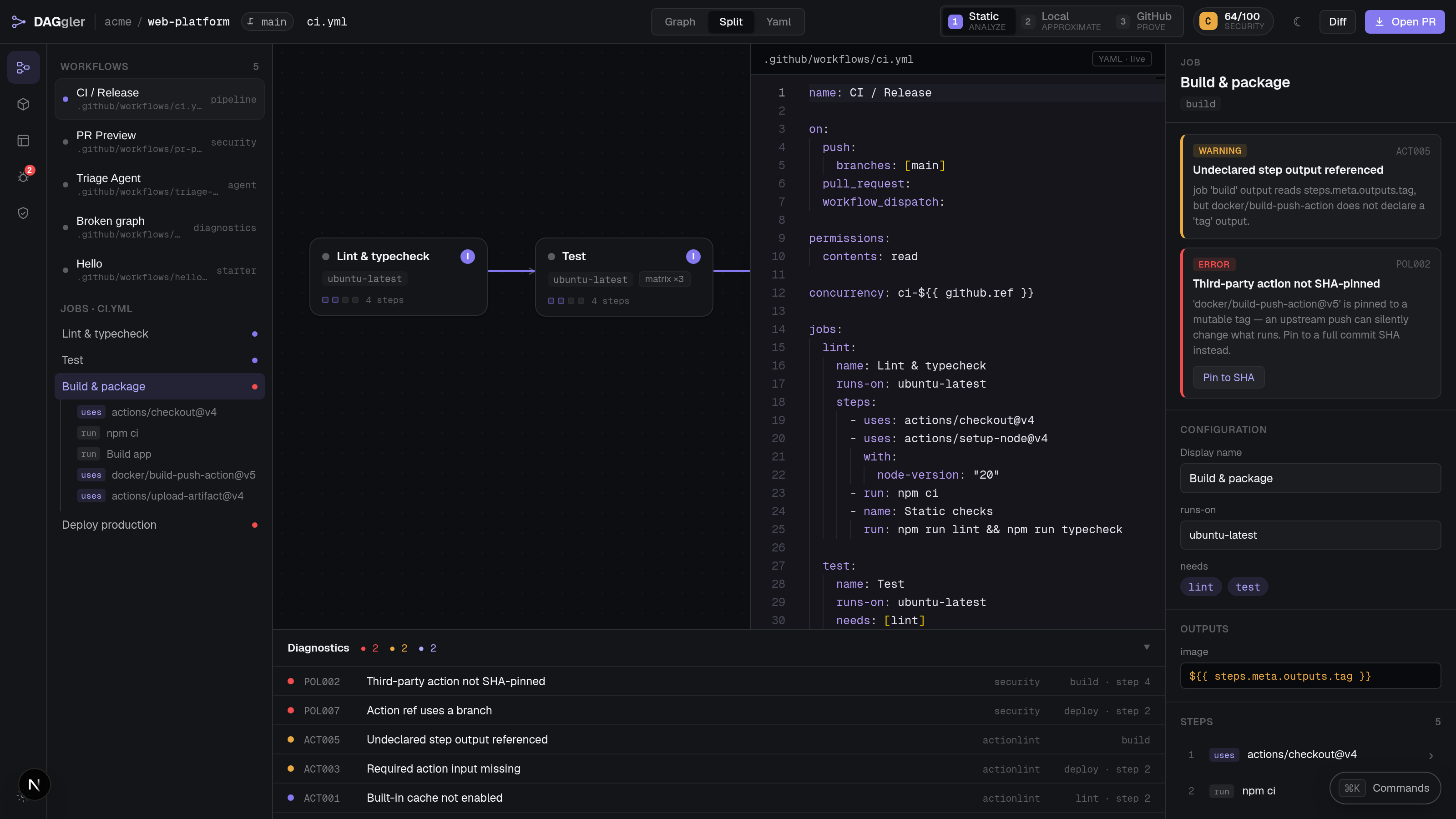
Task: Edit the image output expression field
Action: tap(1310, 676)
